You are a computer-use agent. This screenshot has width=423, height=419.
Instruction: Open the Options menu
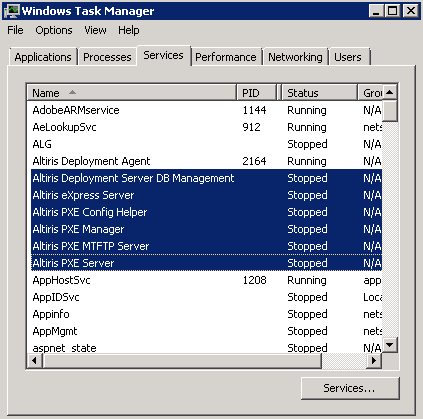[54, 30]
